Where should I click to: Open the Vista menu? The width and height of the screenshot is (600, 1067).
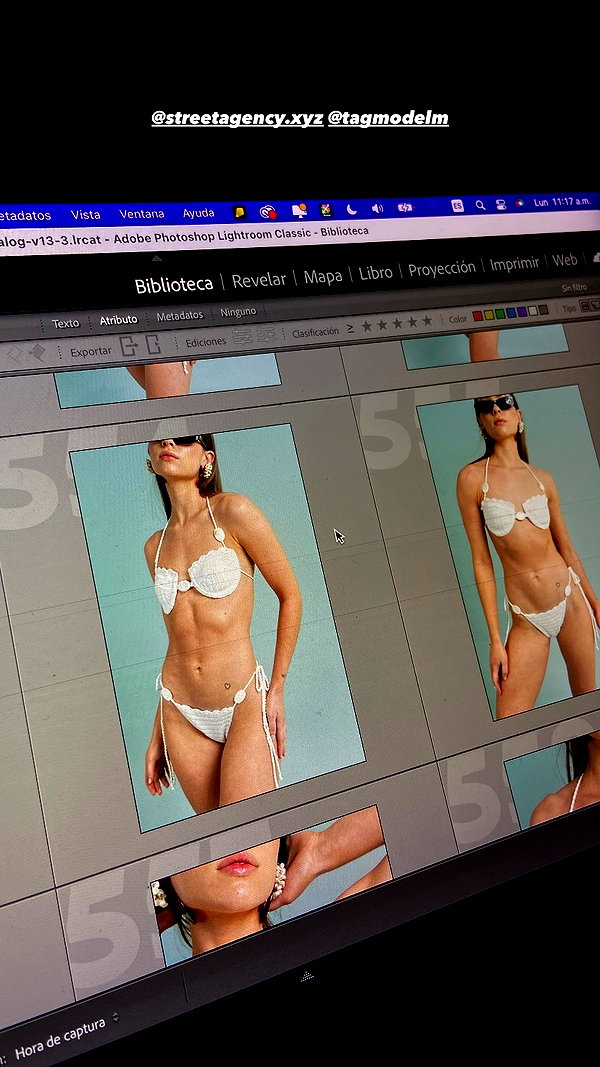[85, 214]
